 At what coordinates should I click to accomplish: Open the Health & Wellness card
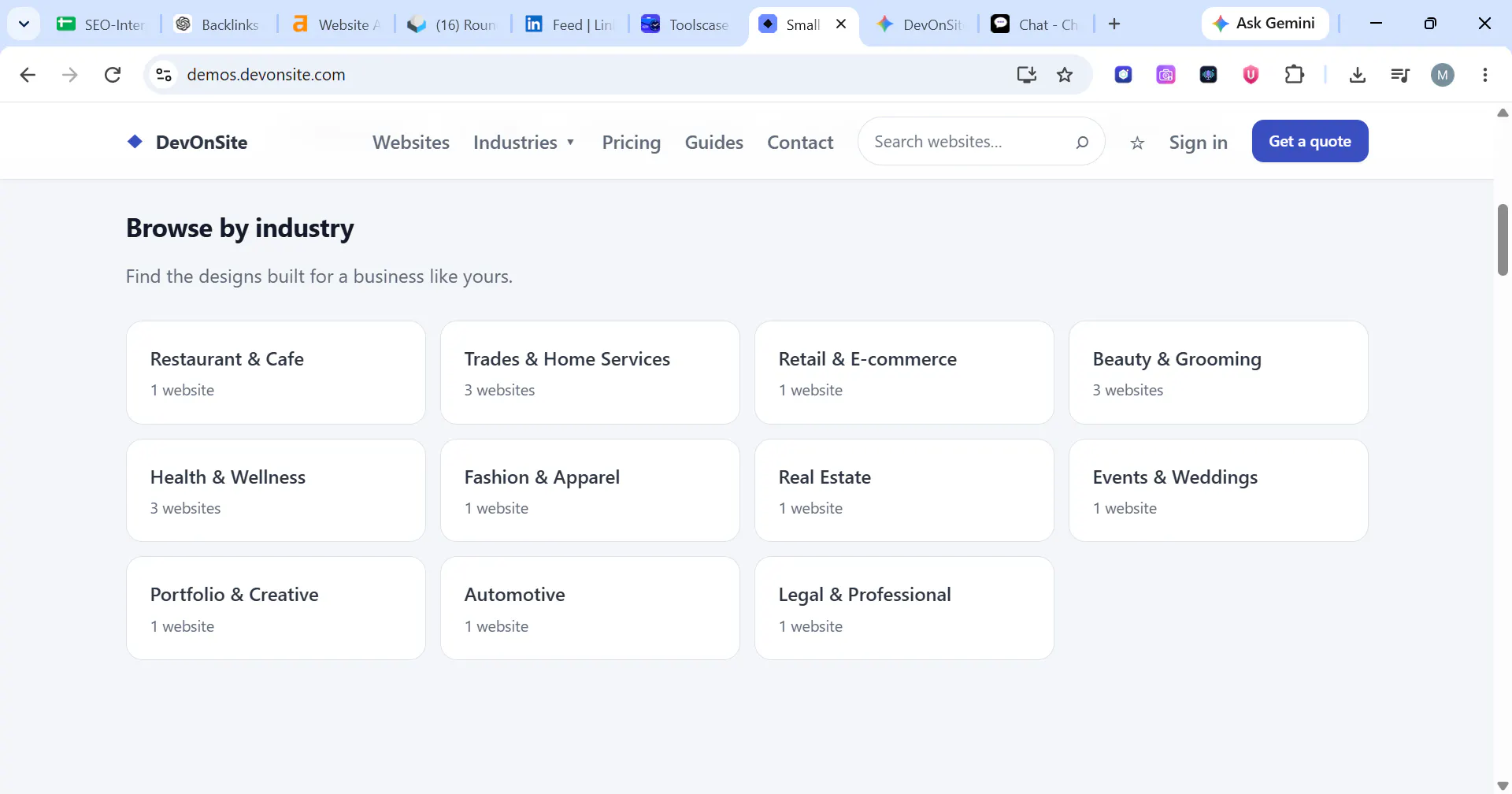[x=276, y=490]
